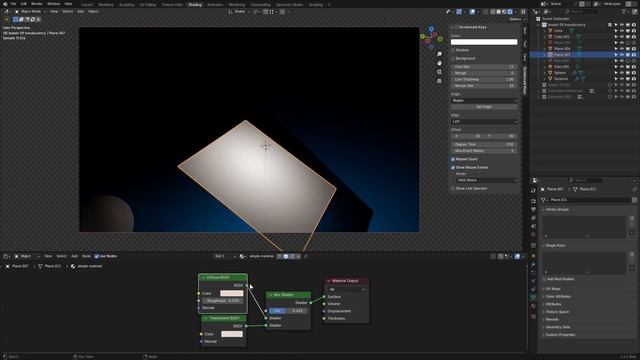
Task: Open the Tool properties tab icon
Action: click(533, 191)
